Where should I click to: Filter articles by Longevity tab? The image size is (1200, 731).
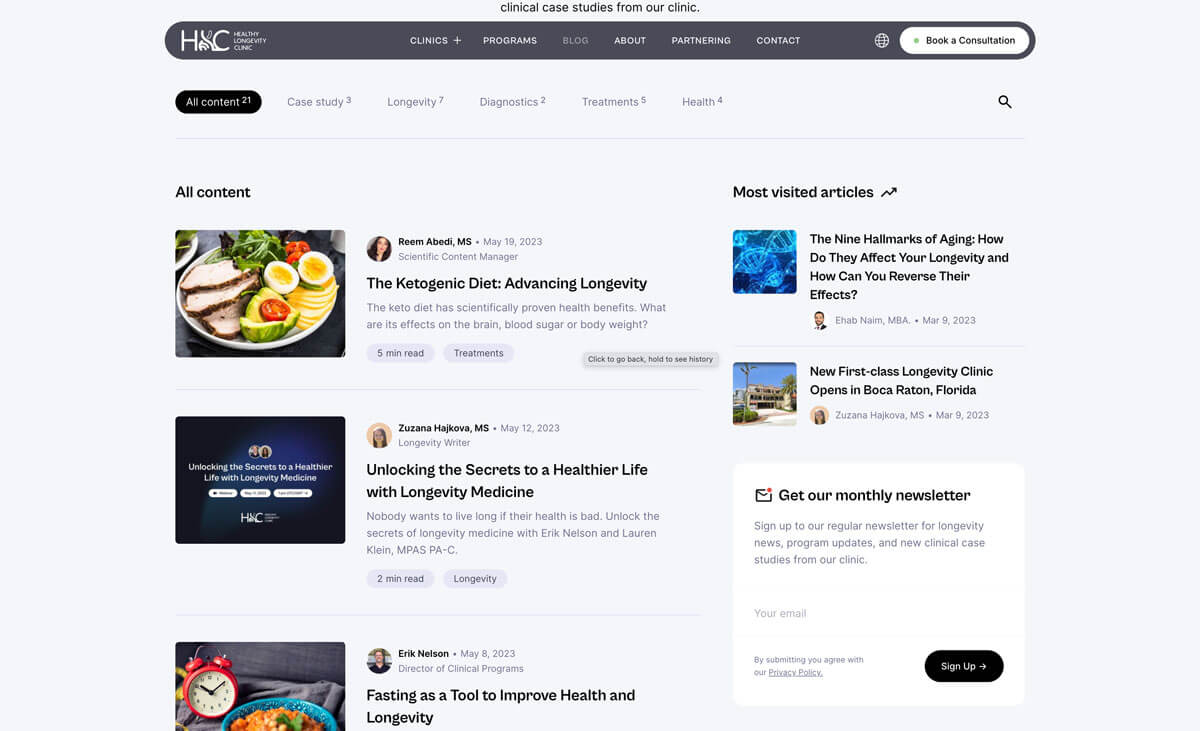(415, 102)
